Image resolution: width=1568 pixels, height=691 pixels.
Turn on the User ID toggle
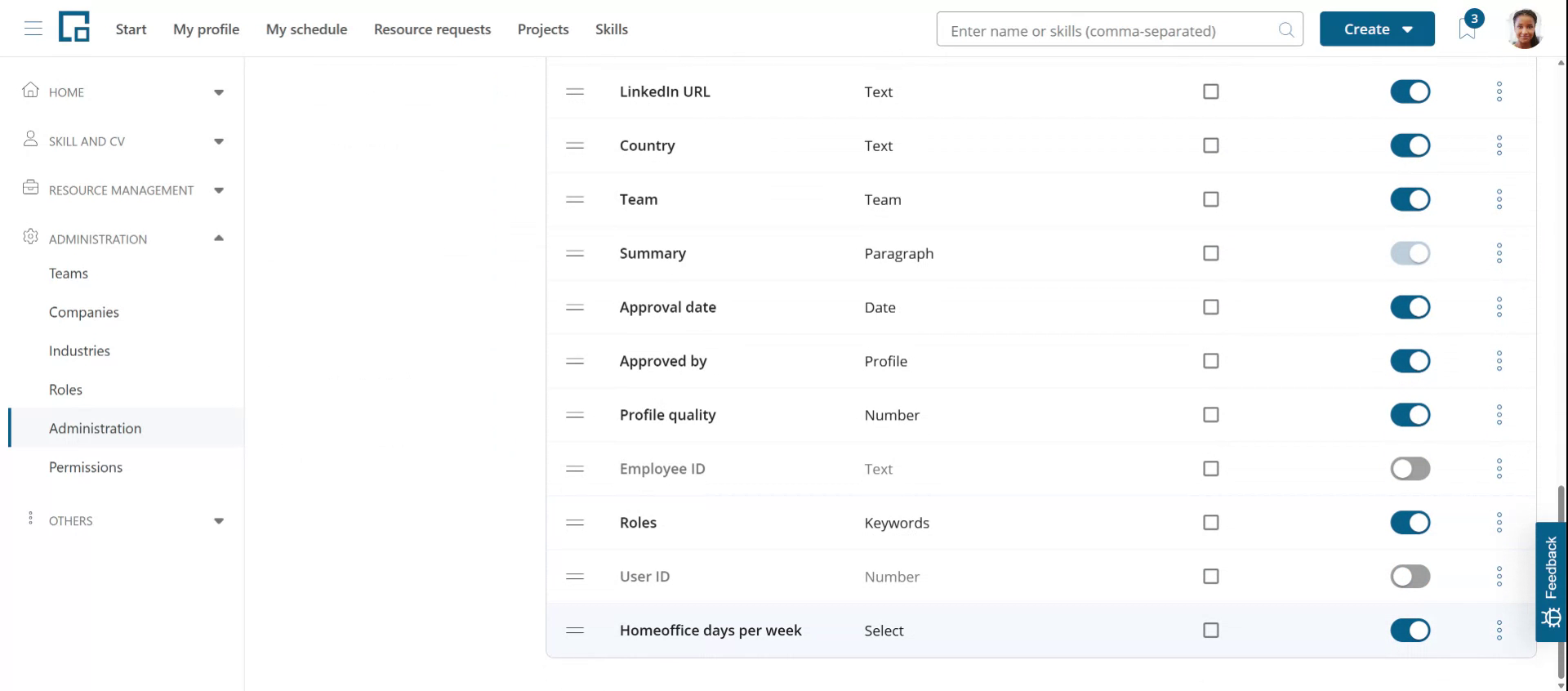(x=1410, y=577)
